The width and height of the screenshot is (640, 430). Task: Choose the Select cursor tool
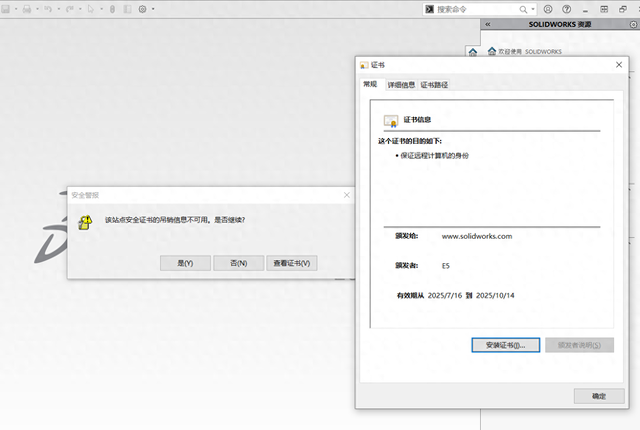click(91, 9)
